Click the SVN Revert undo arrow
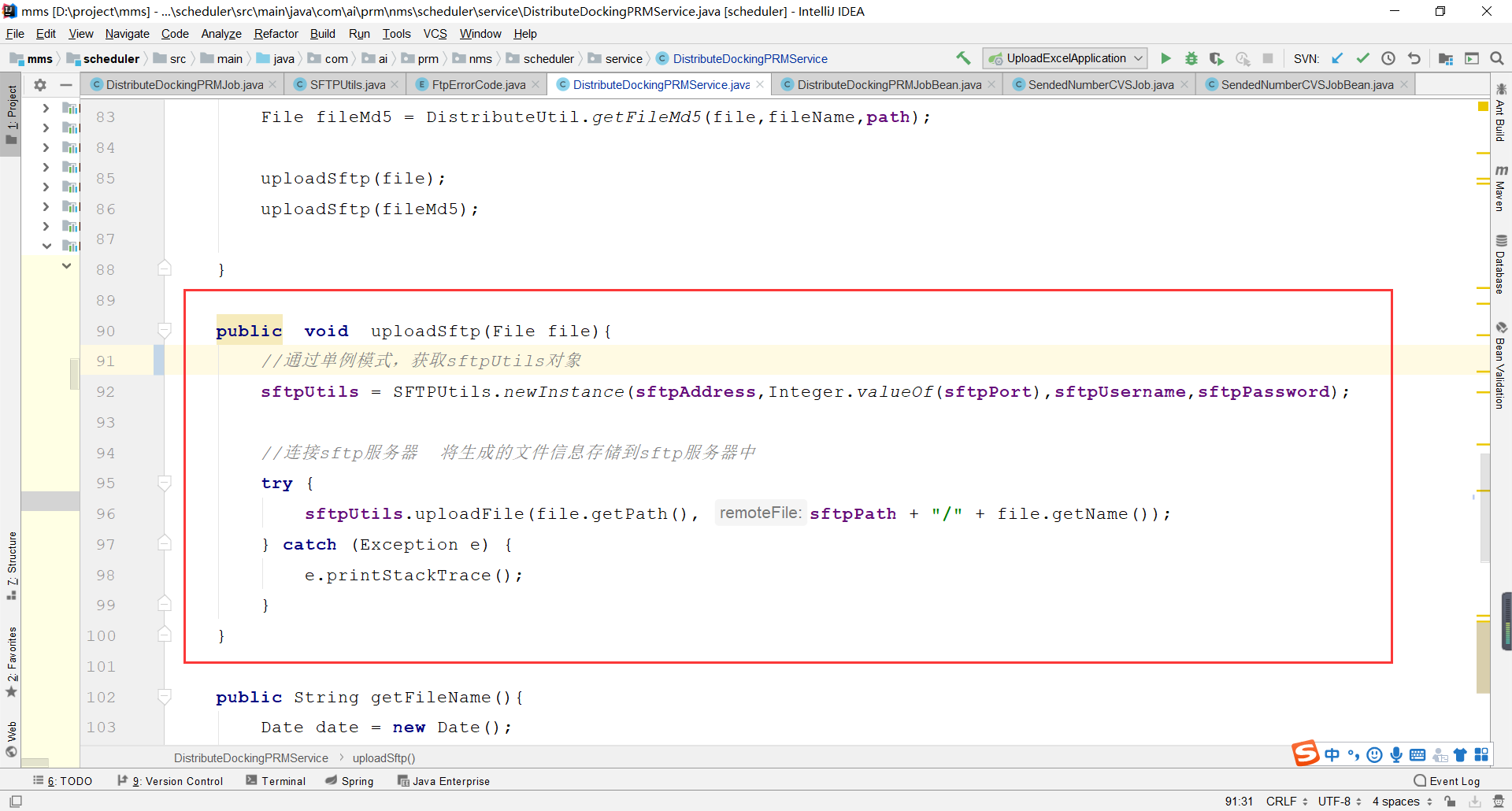This screenshot has width=1512, height=811. click(x=1414, y=58)
